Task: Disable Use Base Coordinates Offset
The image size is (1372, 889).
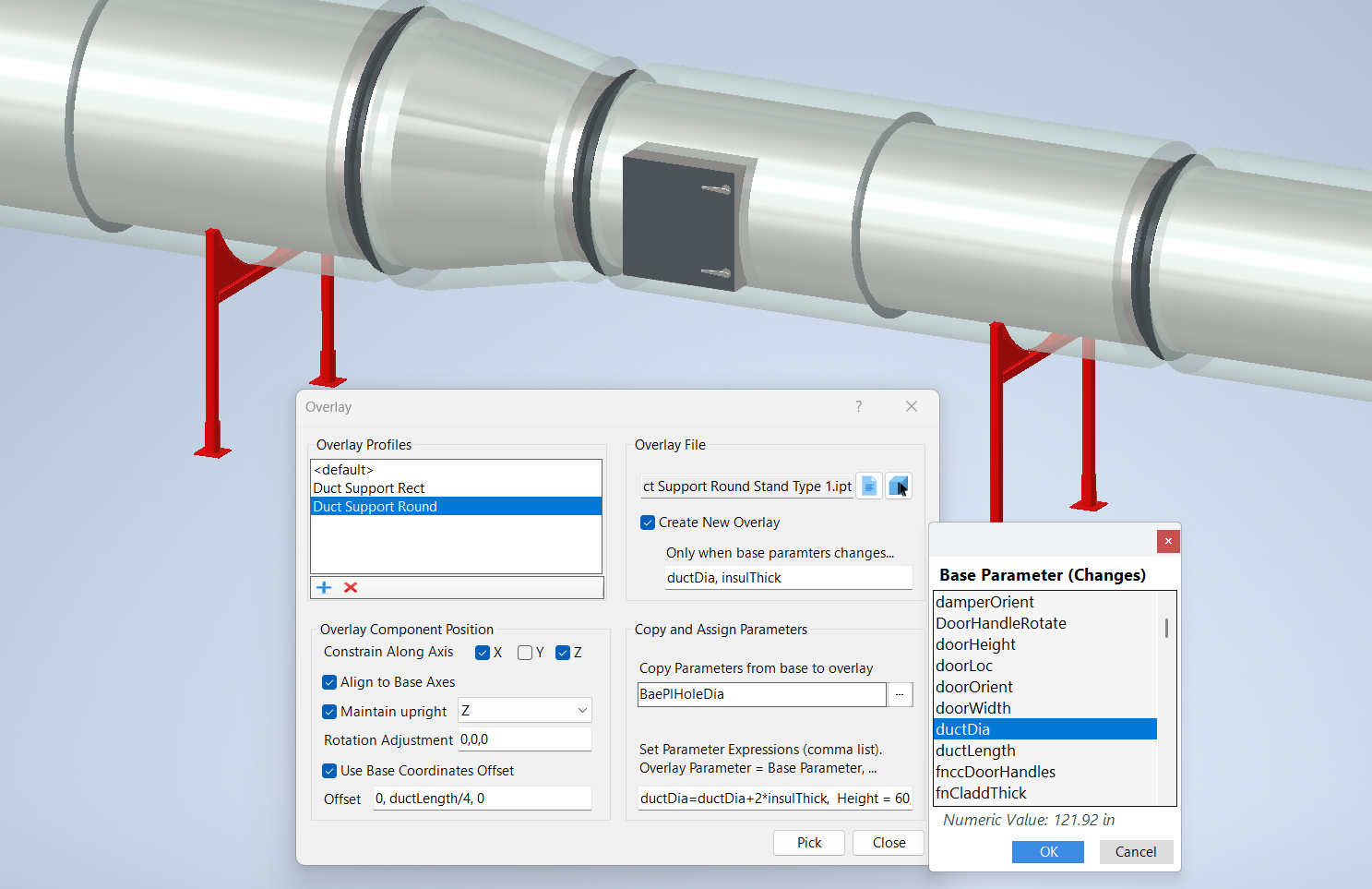Action: (x=329, y=771)
